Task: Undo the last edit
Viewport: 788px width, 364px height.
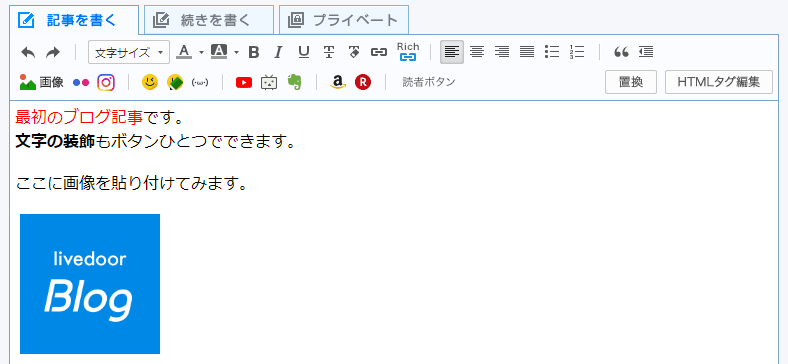Action: click(x=28, y=52)
